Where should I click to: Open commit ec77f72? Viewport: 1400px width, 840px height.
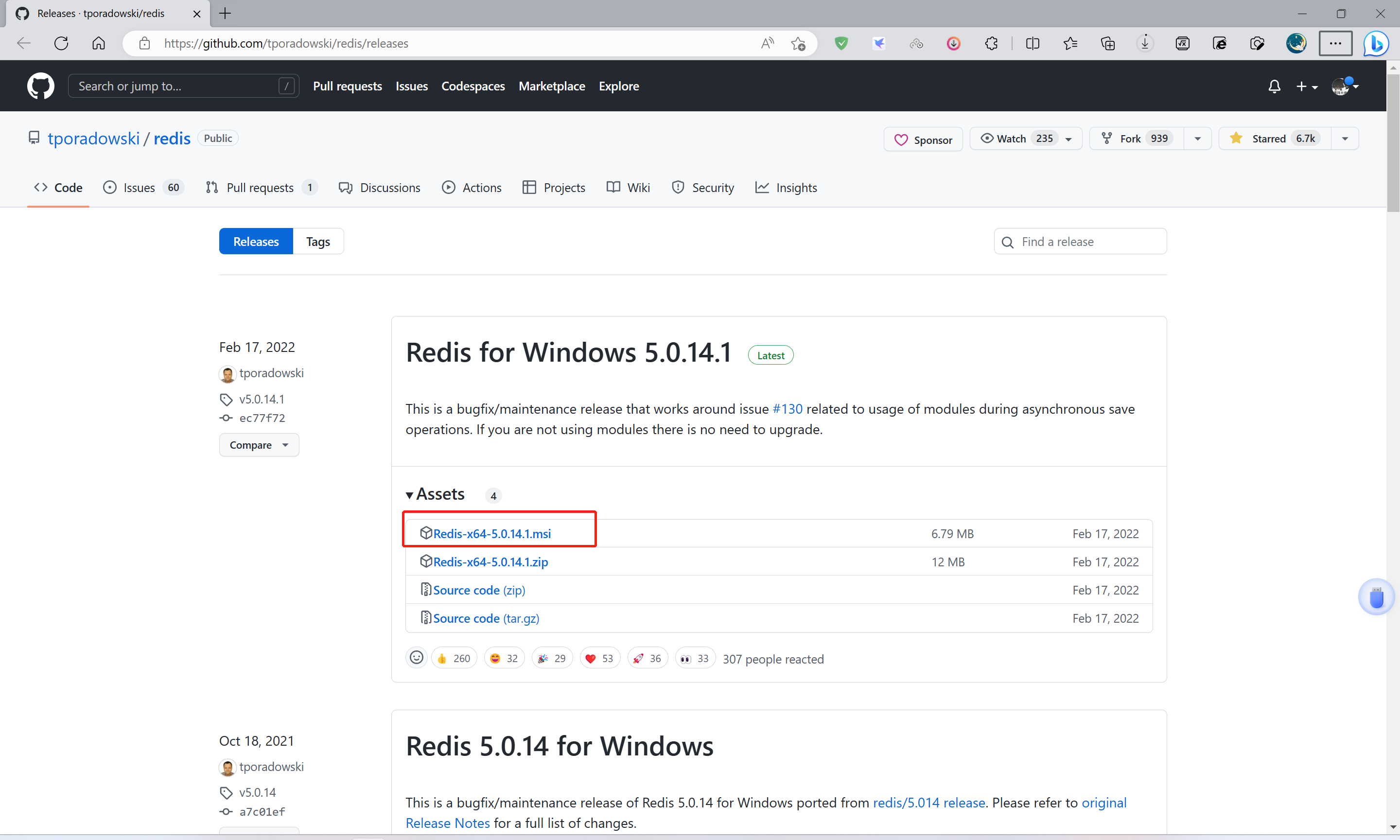click(262, 419)
